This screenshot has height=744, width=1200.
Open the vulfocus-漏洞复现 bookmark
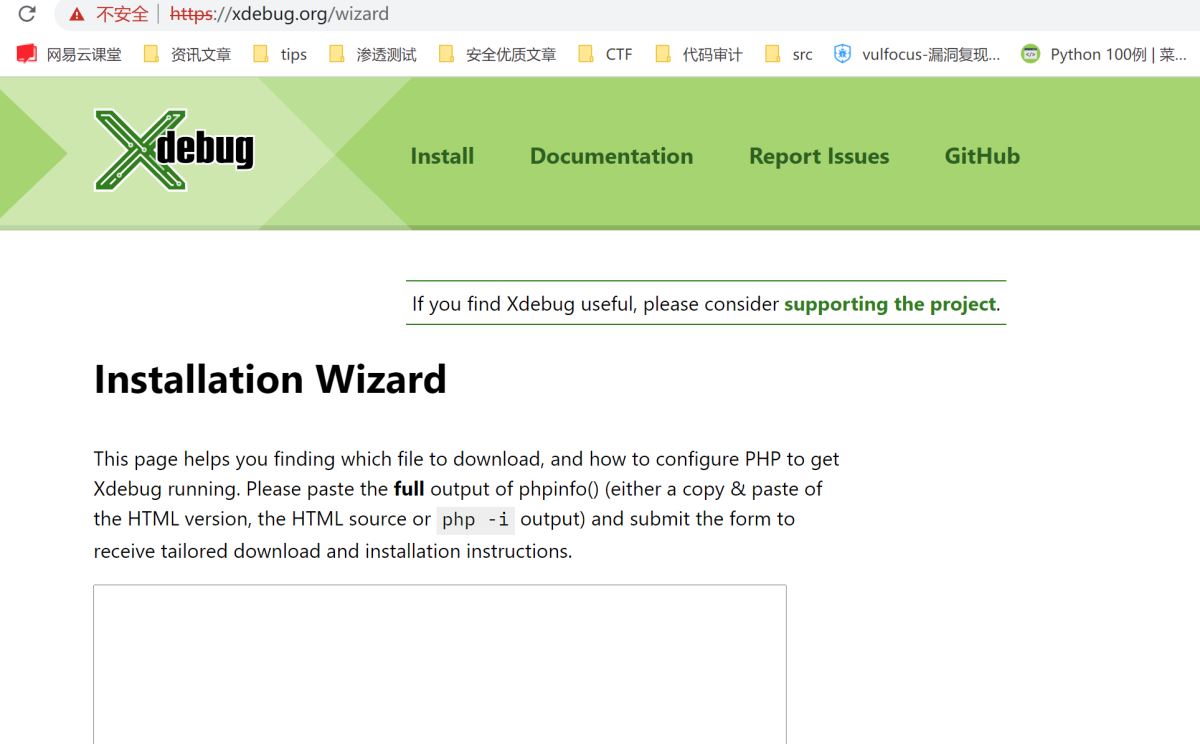pyautogui.click(x=917, y=54)
